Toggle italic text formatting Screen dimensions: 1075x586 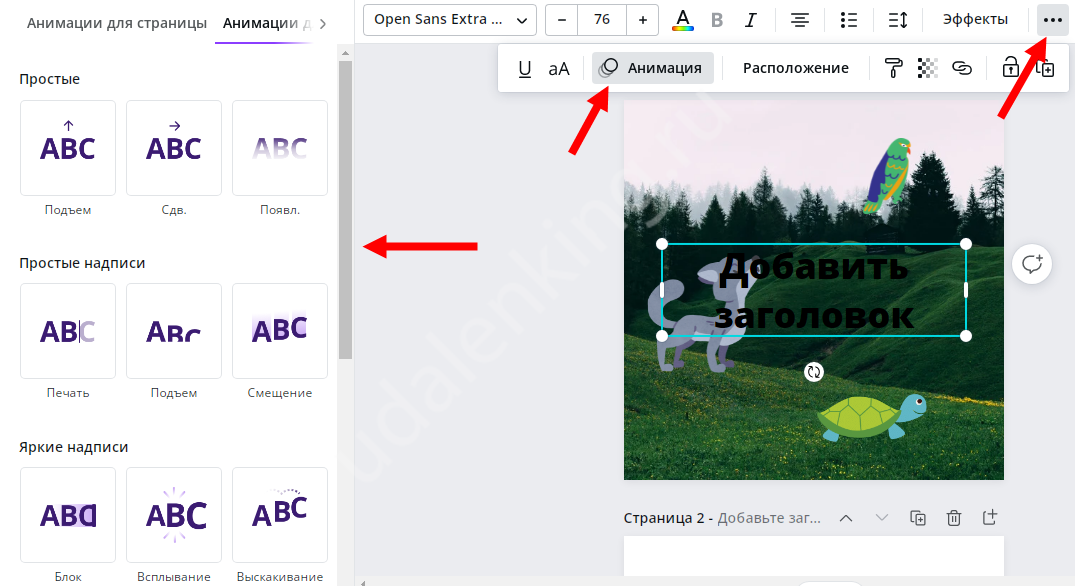pos(751,20)
